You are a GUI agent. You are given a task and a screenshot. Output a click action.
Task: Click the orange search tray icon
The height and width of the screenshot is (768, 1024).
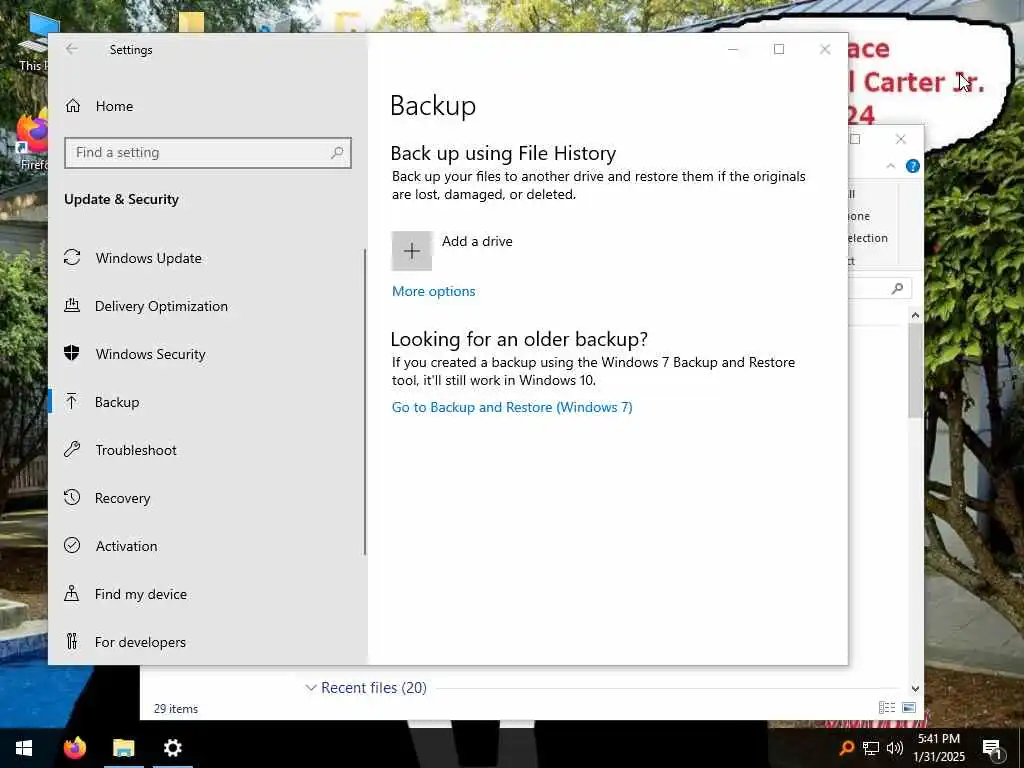[x=846, y=748]
